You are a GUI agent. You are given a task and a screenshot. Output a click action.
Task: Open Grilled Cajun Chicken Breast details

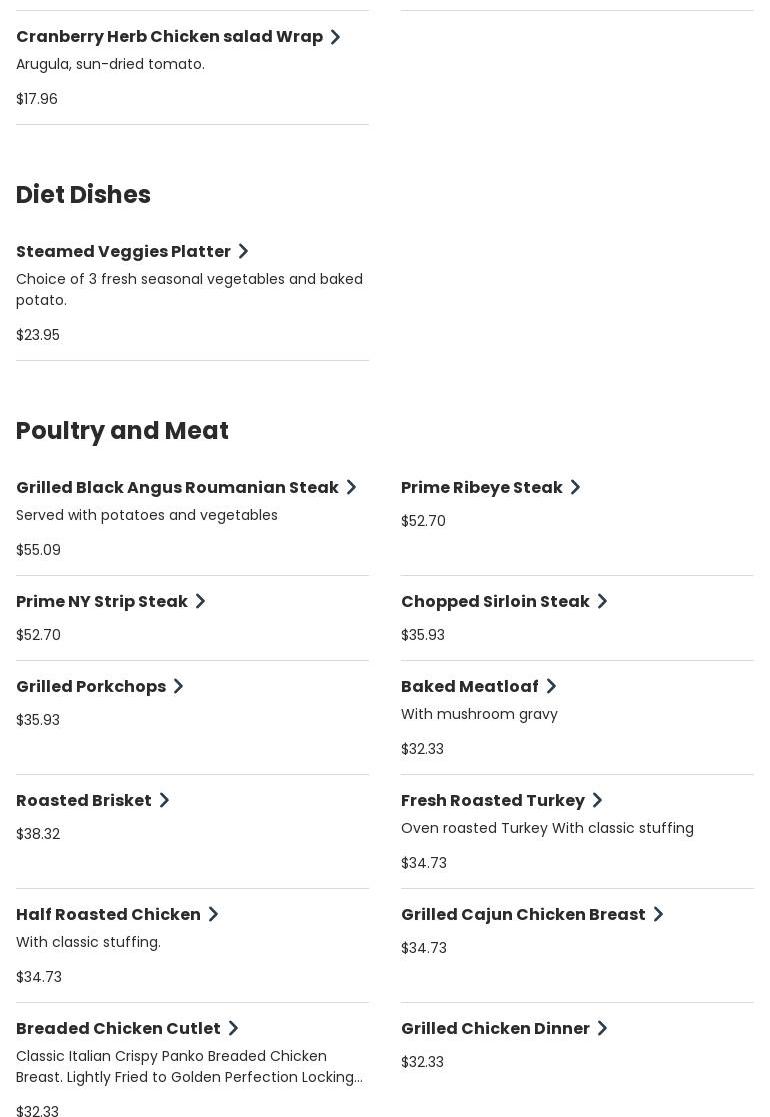523,915
